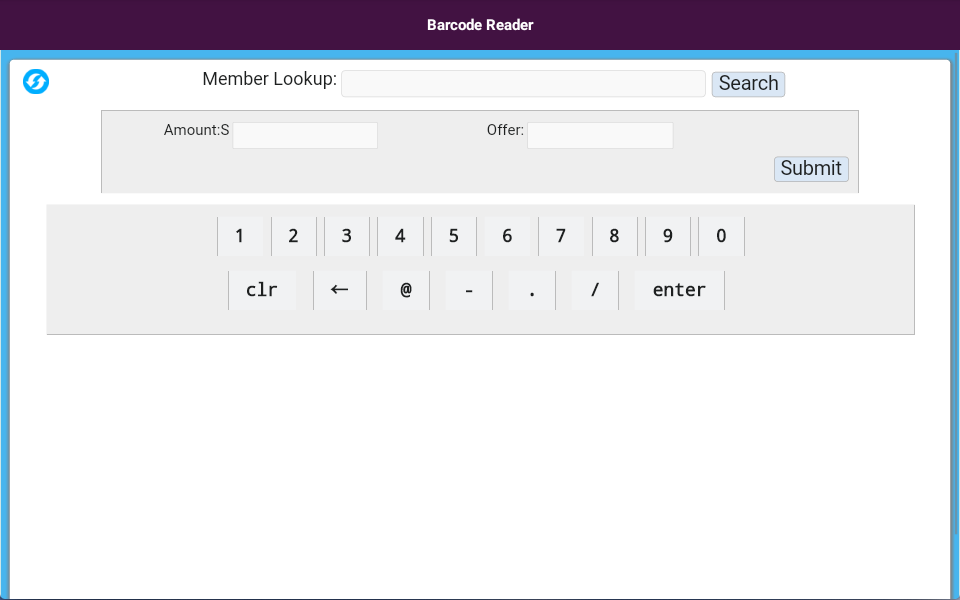Focus the Offer input field

(x=600, y=135)
